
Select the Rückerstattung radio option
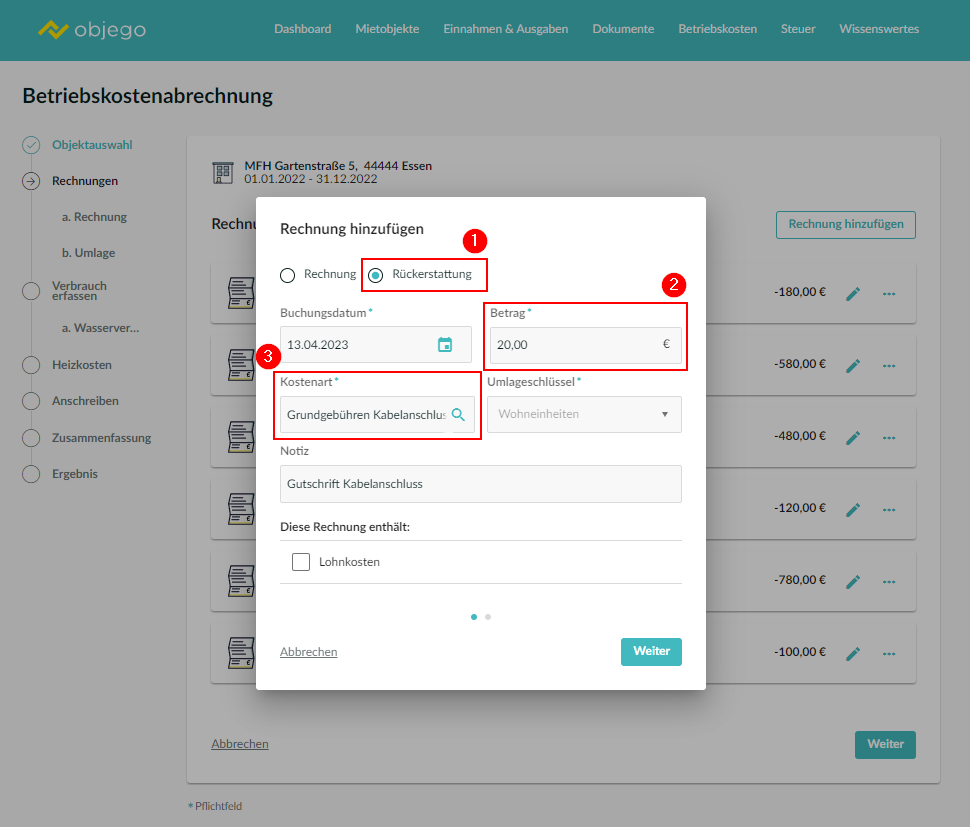(x=376, y=275)
